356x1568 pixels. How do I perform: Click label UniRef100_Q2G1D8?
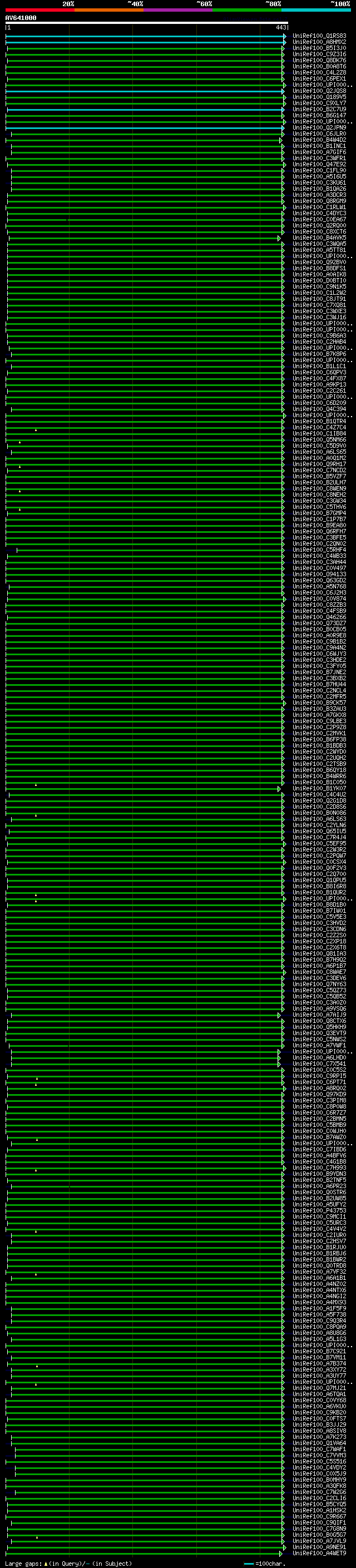(x=319, y=801)
